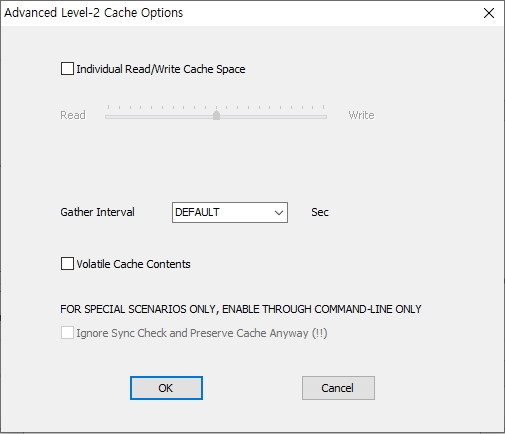Click the Gather Interval label
Viewport: 505px width, 434px height.
click(97, 212)
